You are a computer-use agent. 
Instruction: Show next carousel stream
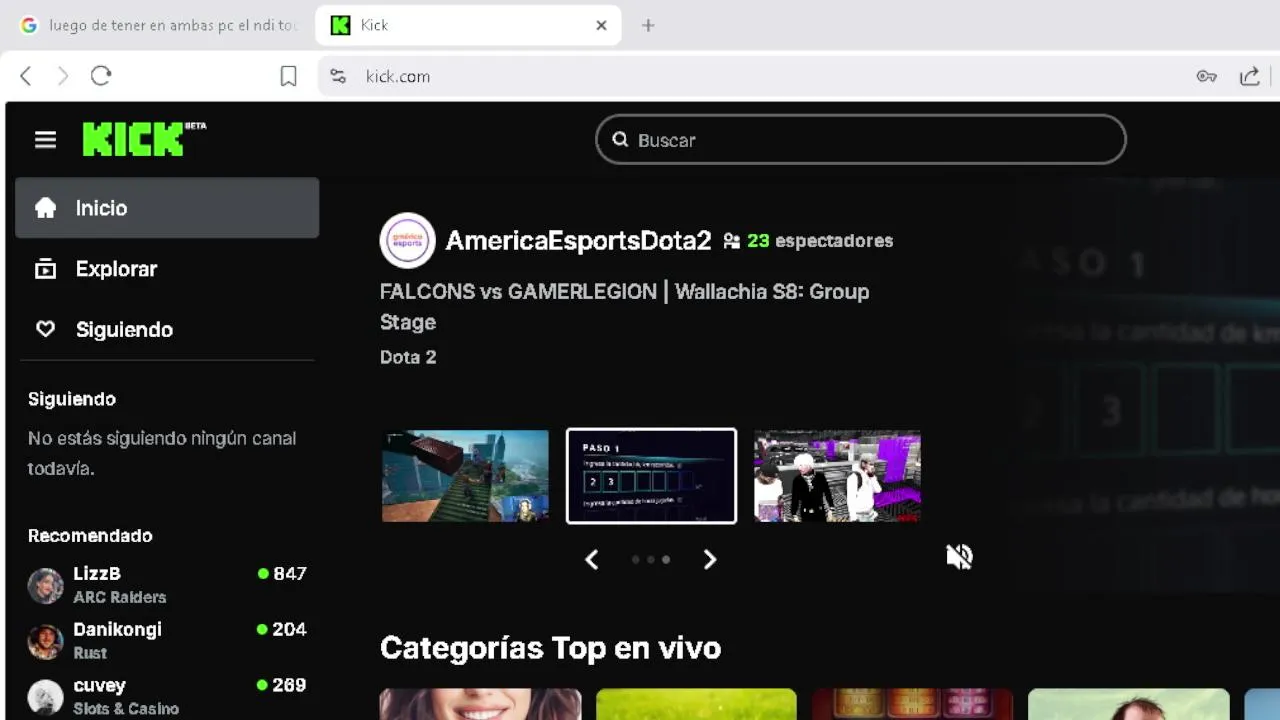710,560
